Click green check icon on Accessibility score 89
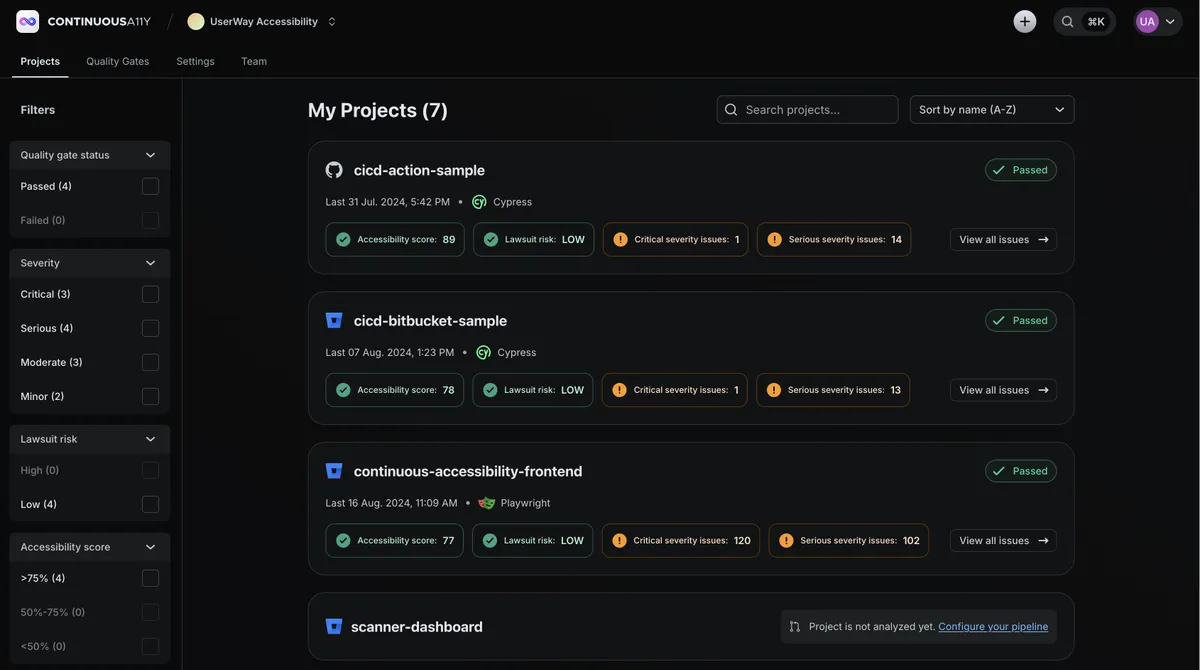The height and width of the screenshot is (670, 1200). pyautogui.click(x=343, y=240)
